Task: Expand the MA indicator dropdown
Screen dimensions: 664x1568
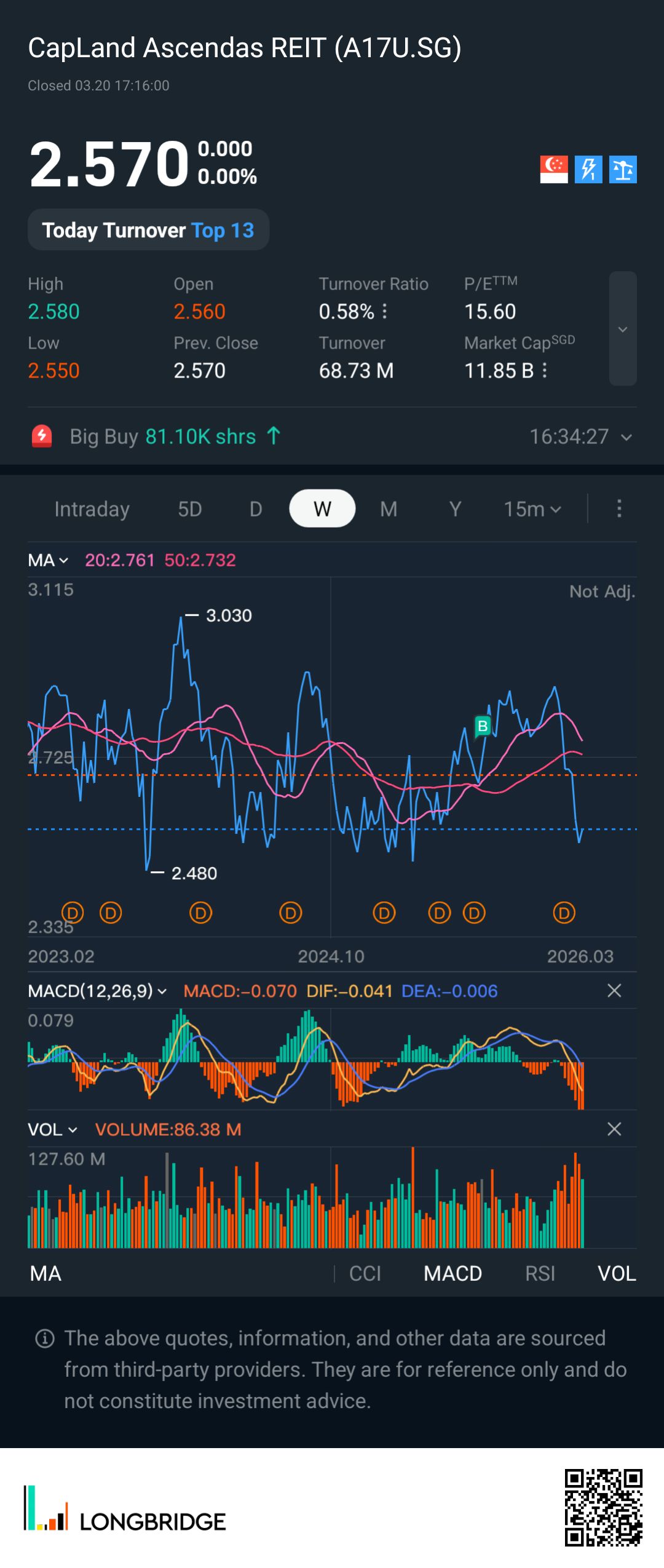Action: (48, 560)
